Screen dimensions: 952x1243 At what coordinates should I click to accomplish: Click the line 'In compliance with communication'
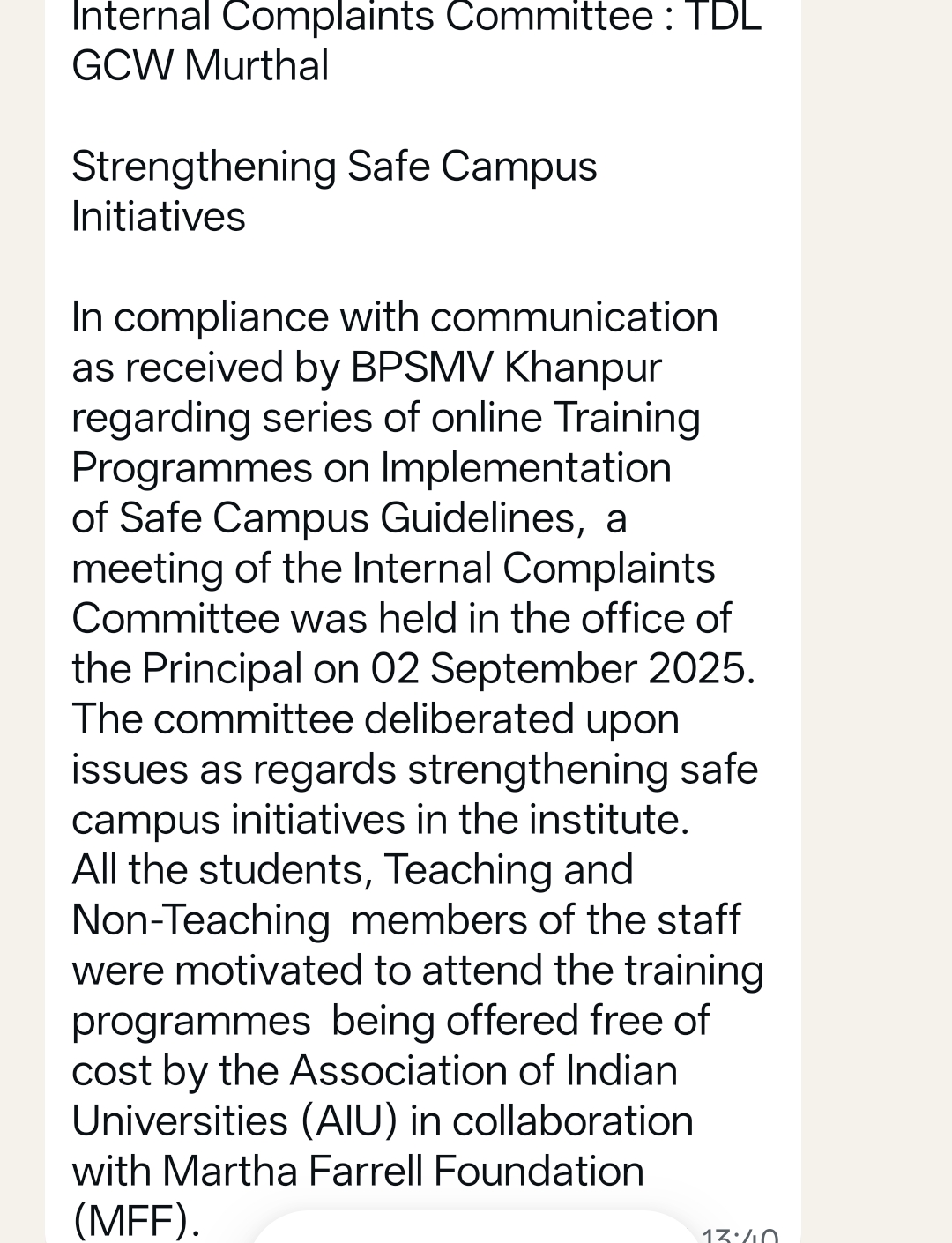395,317
